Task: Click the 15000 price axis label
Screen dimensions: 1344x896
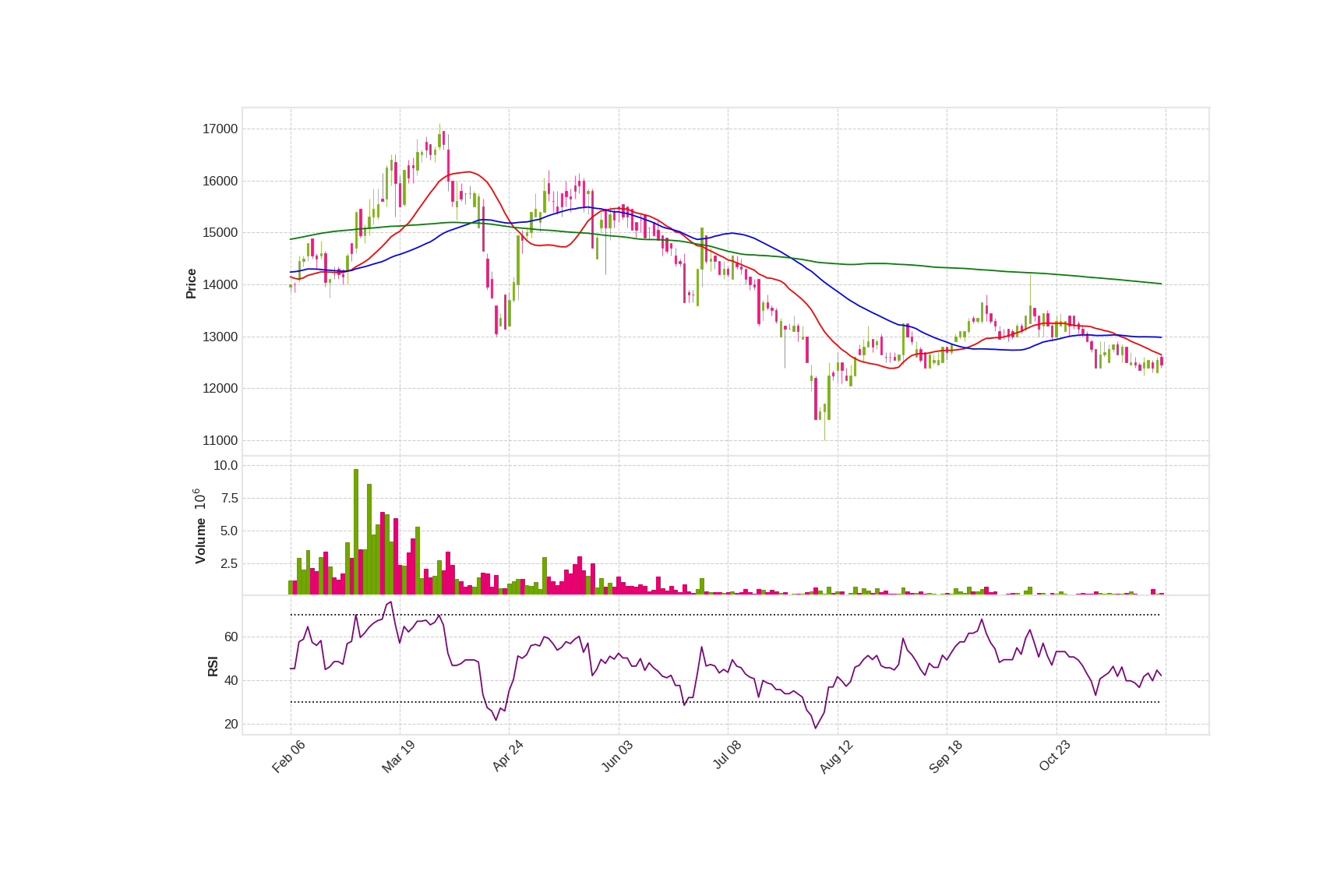Action: (220, 233)
